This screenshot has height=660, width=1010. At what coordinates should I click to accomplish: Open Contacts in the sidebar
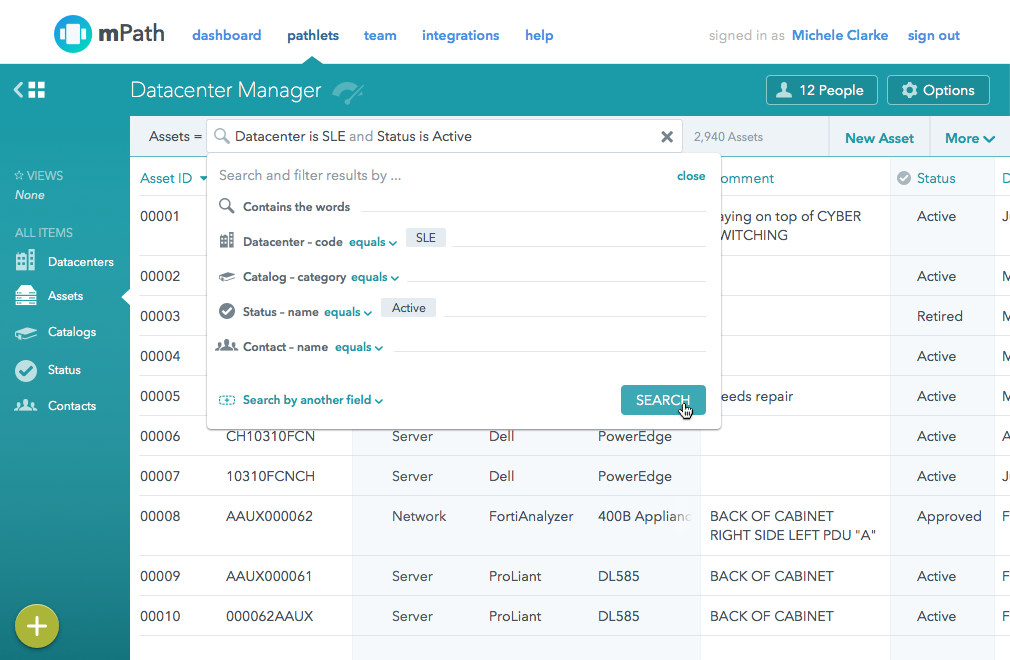(x=71, y=406)
